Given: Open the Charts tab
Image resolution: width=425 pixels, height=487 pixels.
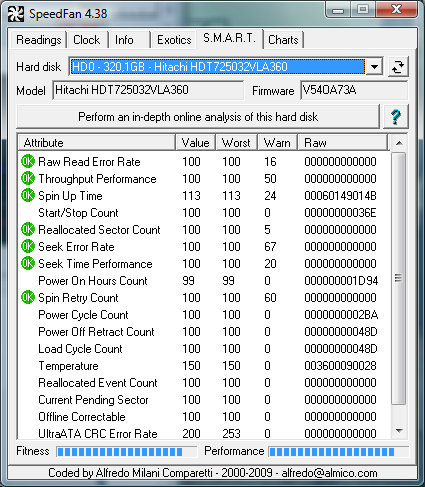Looking at the screenshot, I should (x=283, y=40).
